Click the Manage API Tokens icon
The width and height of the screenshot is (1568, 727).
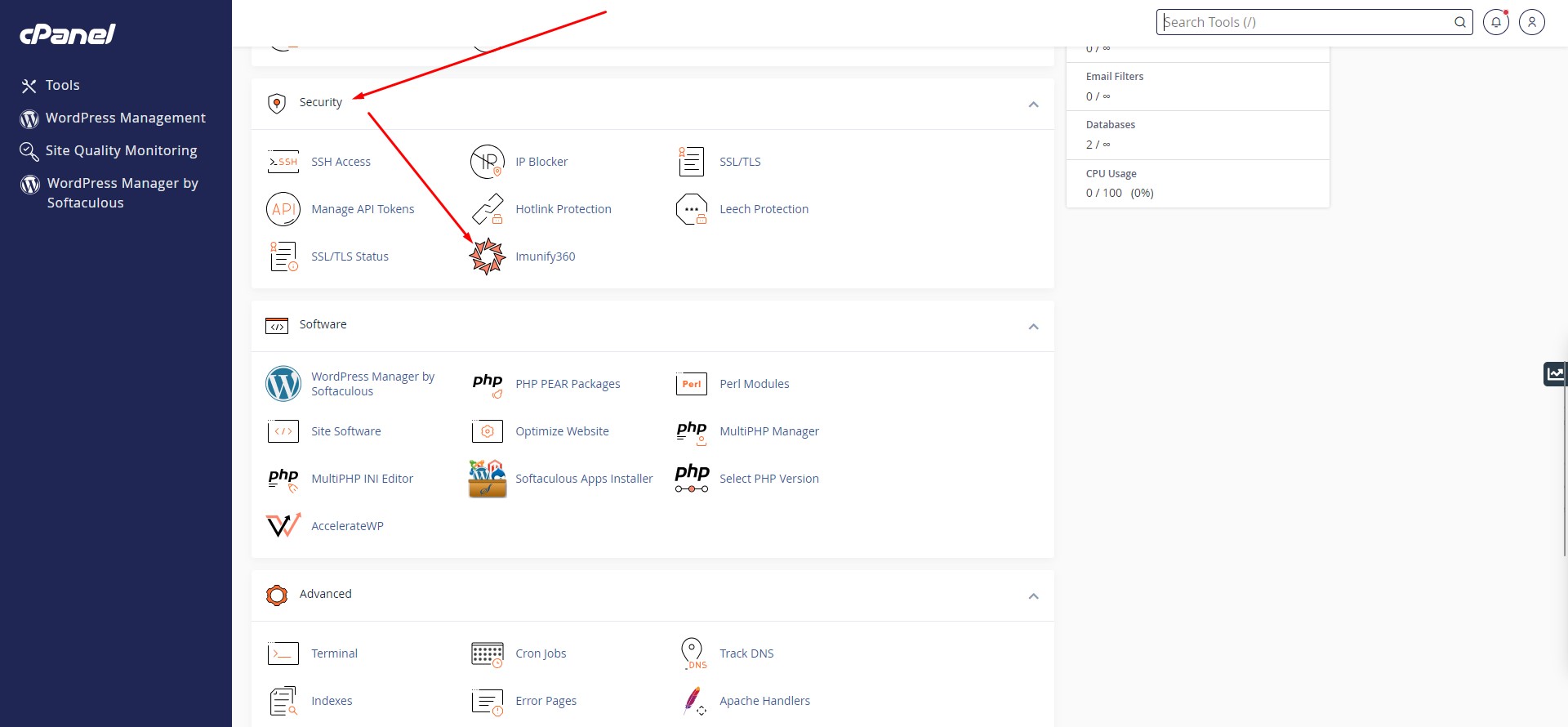point(283,209)
